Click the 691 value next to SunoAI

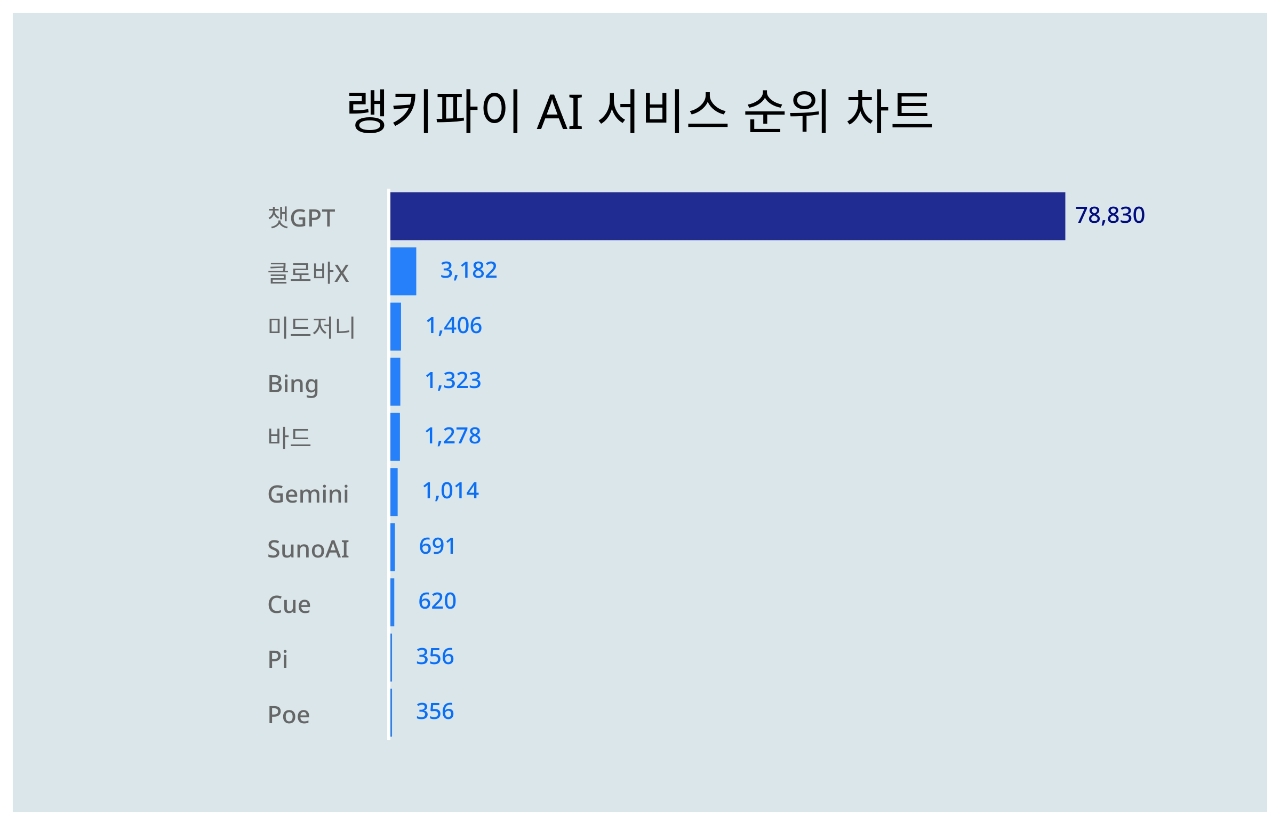[438, 546]
